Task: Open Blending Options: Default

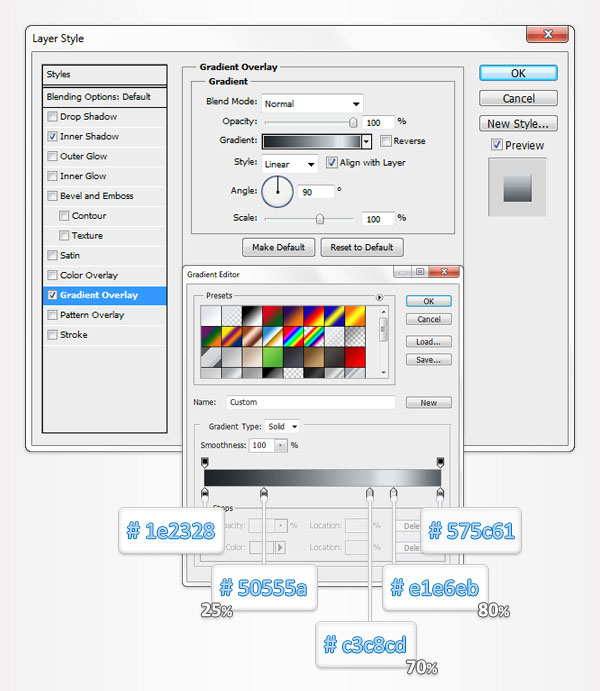Action: (105, 97)
